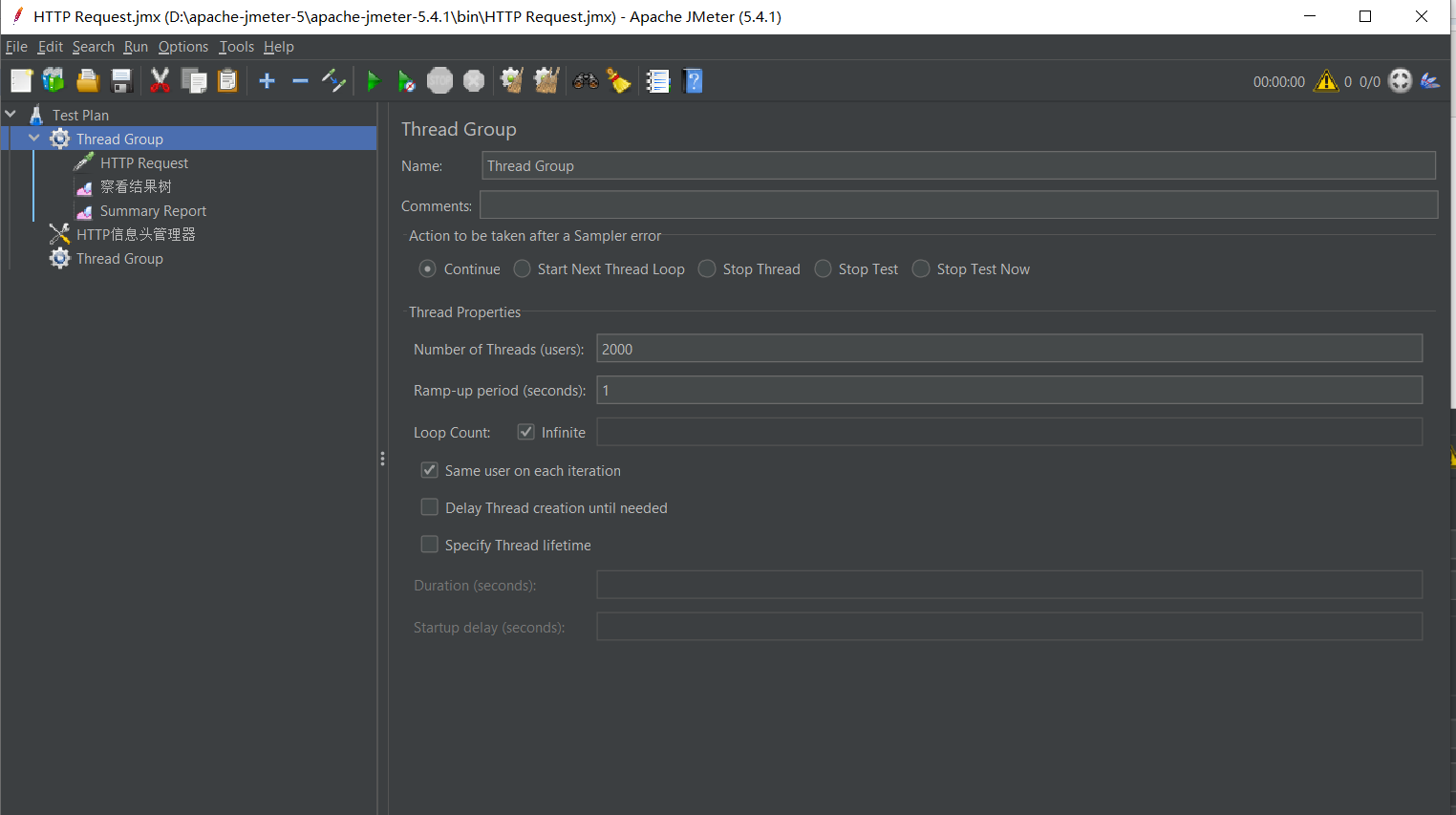Viewport: 1456px width, 815px height.
Task: Open the Templates icon in toolbar
Action: click(54, 81)
